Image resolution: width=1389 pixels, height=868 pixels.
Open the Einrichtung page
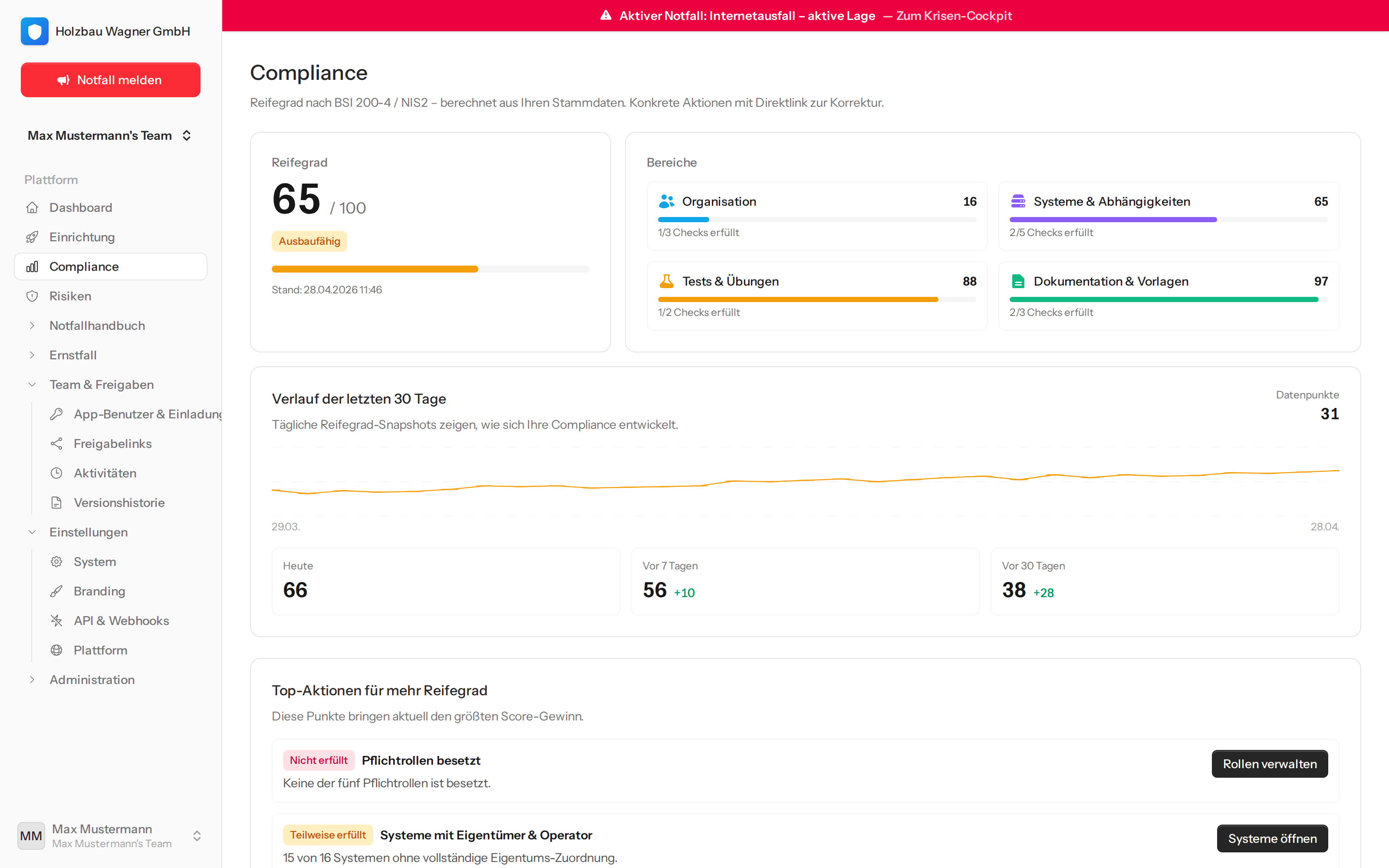[x=111, y=237]
